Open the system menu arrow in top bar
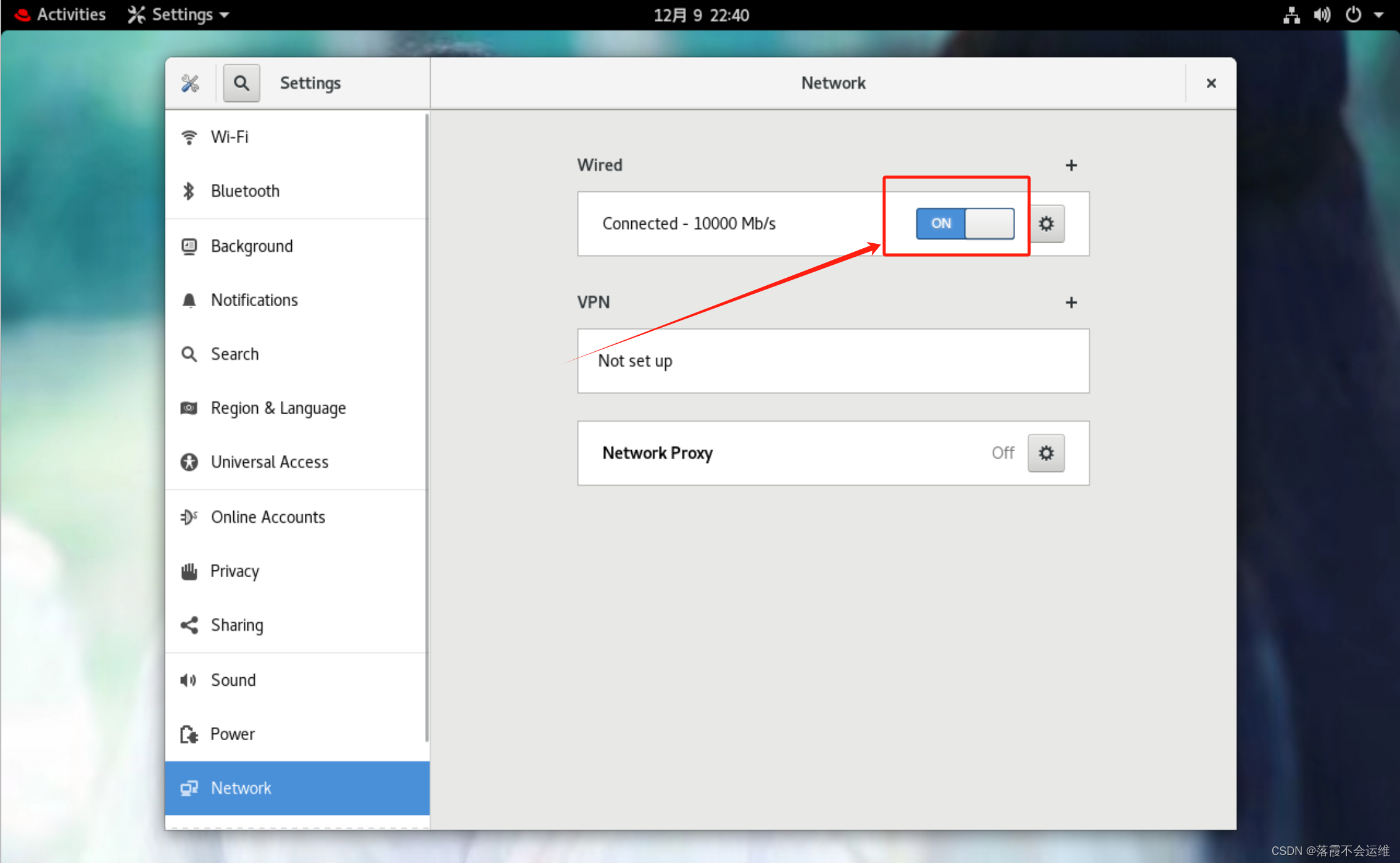Viewport: 1400px width, 863px height. click(1379, 15)
